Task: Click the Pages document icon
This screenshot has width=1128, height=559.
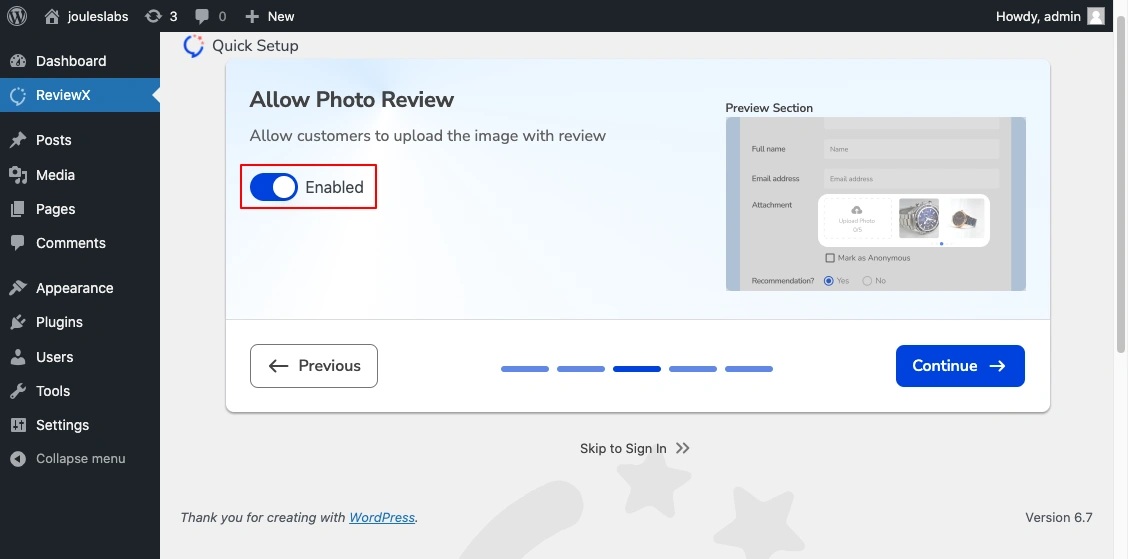Action: 18,209
